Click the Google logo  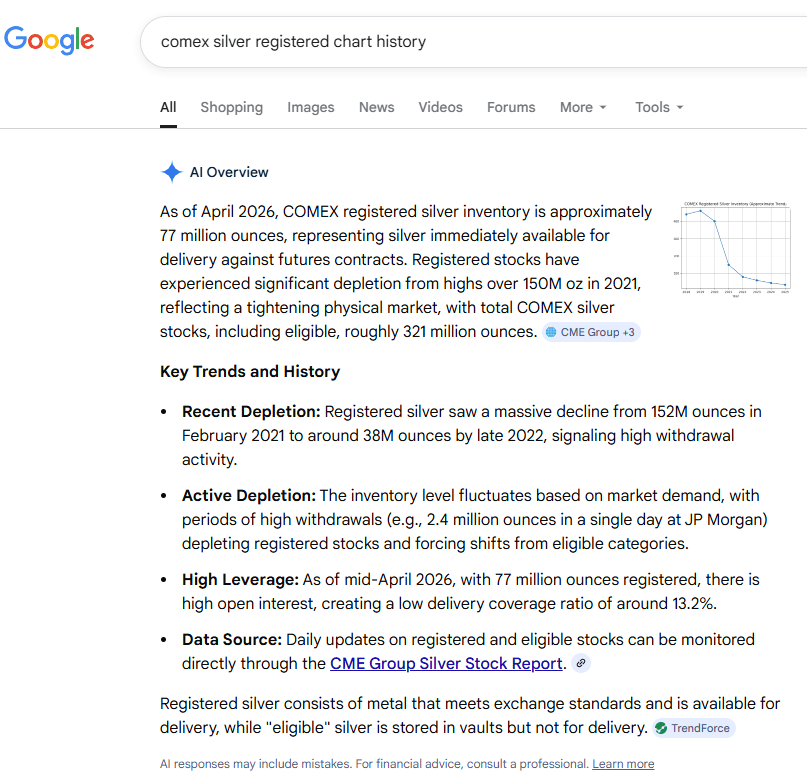[x=49, y=40]
